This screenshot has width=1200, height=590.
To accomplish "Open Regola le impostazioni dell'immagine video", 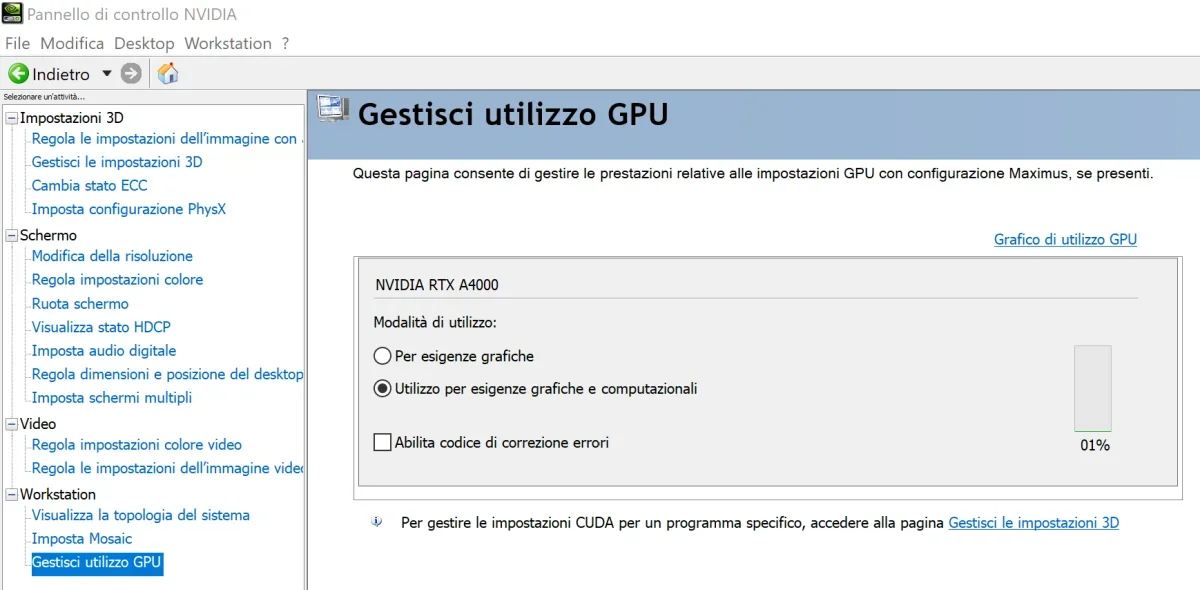I will pyautogui.click(x=167, y=468).
